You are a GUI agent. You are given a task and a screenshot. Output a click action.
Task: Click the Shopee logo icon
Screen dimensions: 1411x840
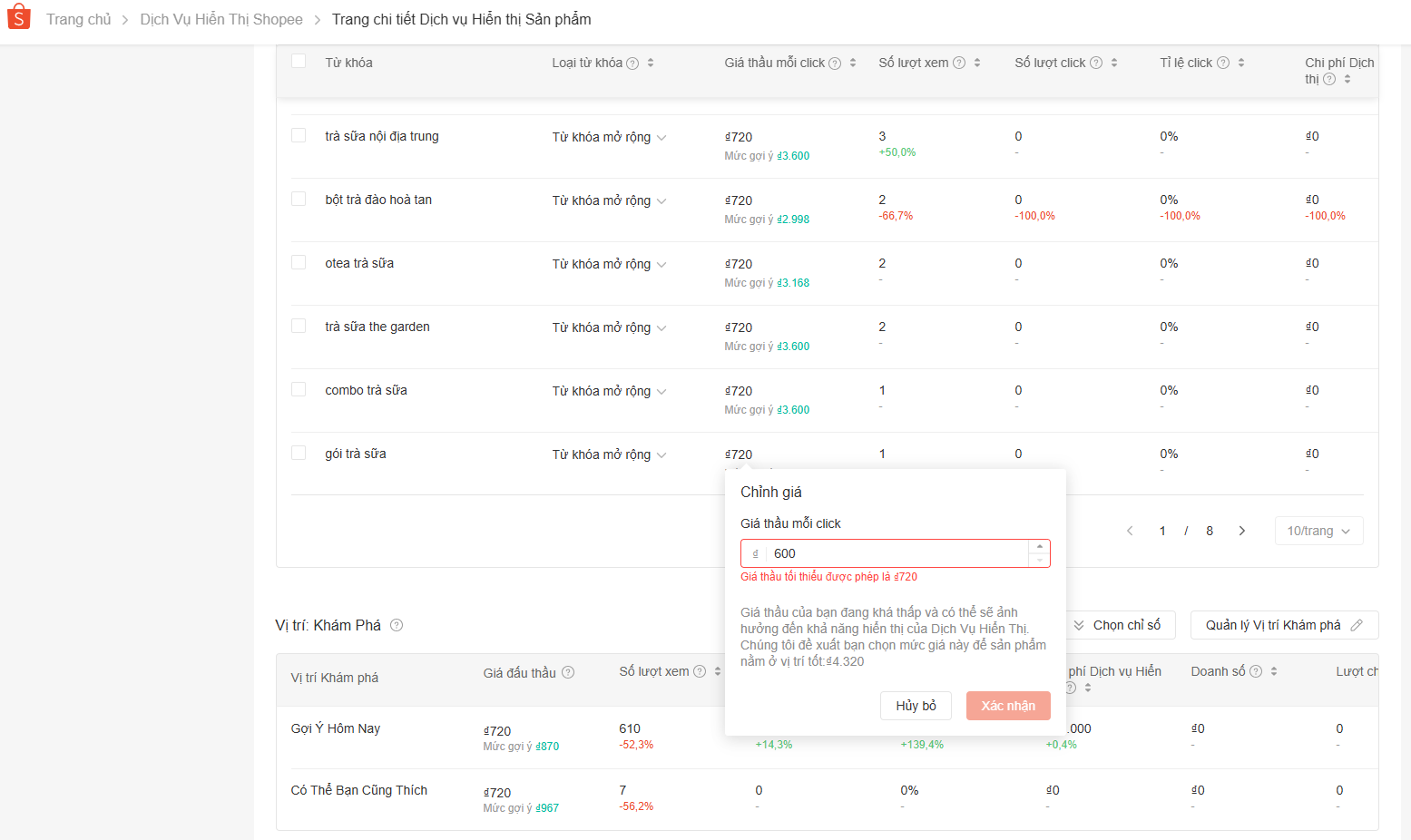tap(19, 17)
